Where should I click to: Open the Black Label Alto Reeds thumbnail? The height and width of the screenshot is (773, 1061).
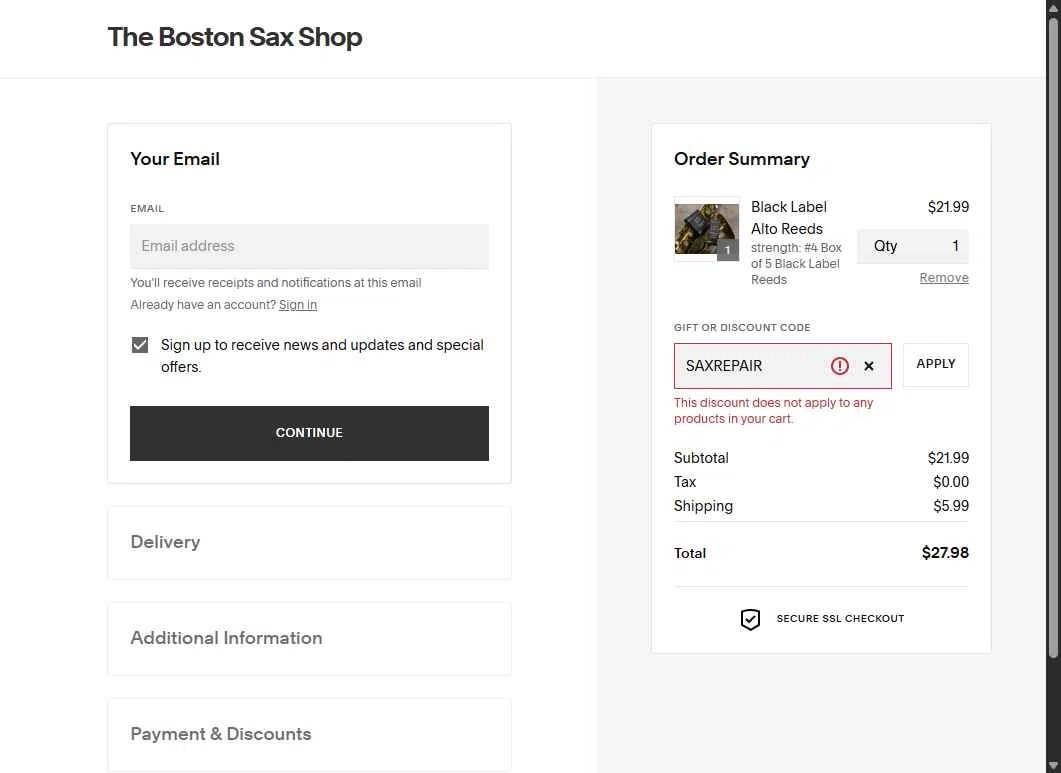click(706, 229)
